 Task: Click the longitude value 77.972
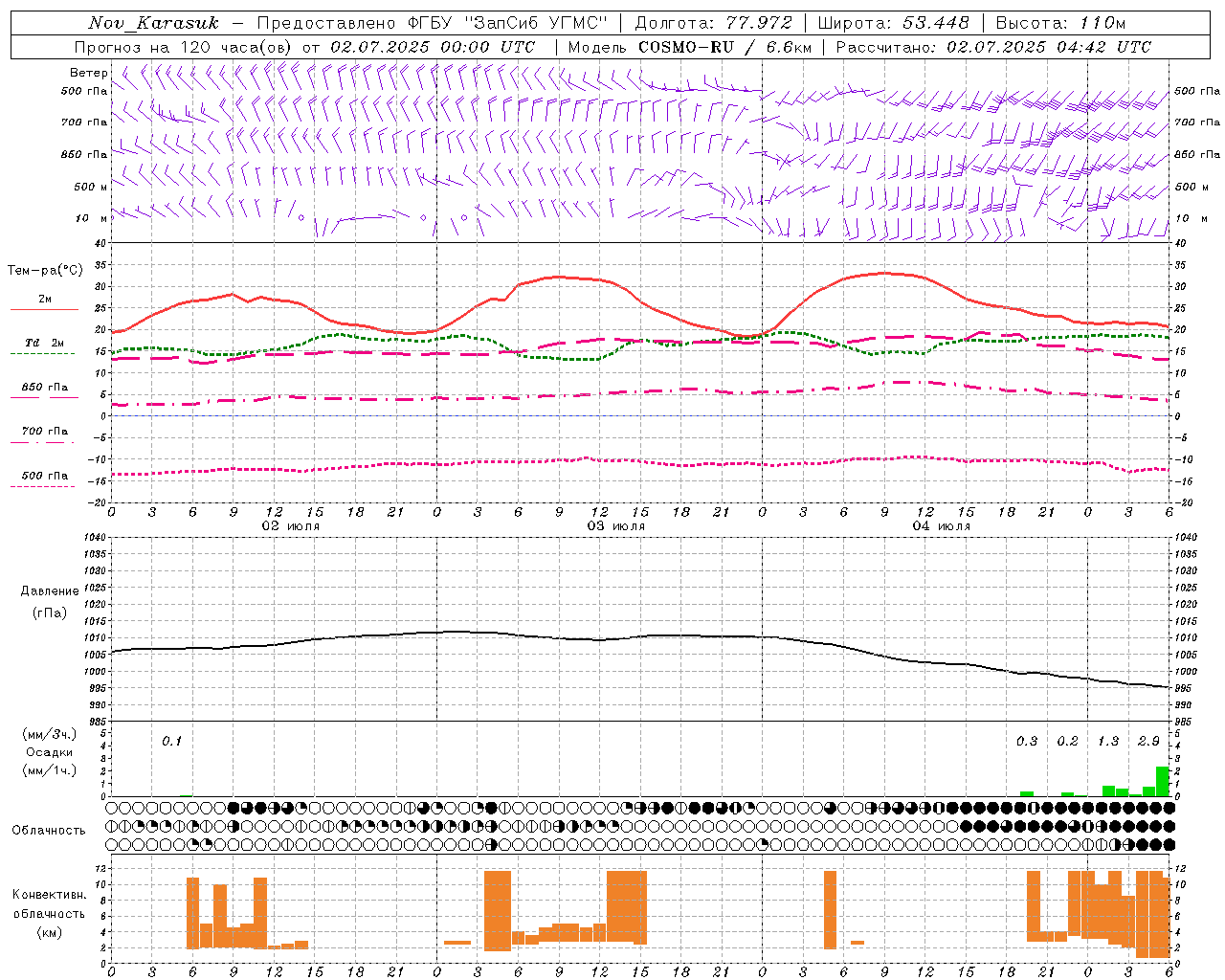(759, 23)
